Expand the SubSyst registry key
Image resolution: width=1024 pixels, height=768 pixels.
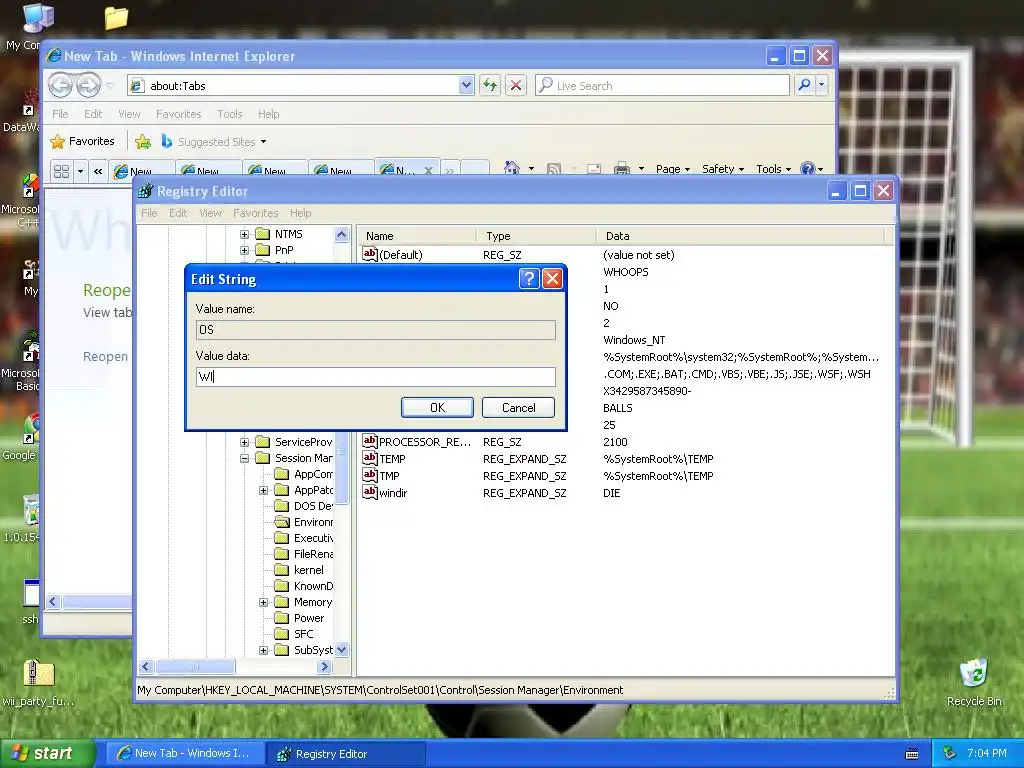(x=263, y=650)
